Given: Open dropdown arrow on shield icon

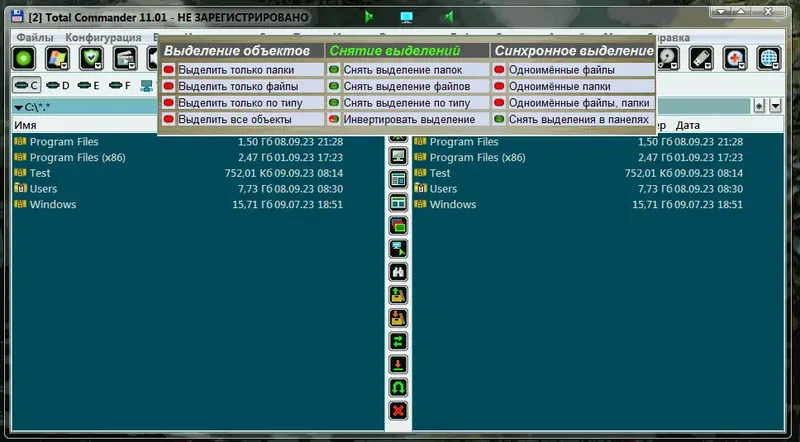Looking at the screenshot, I should click(98, 66).
